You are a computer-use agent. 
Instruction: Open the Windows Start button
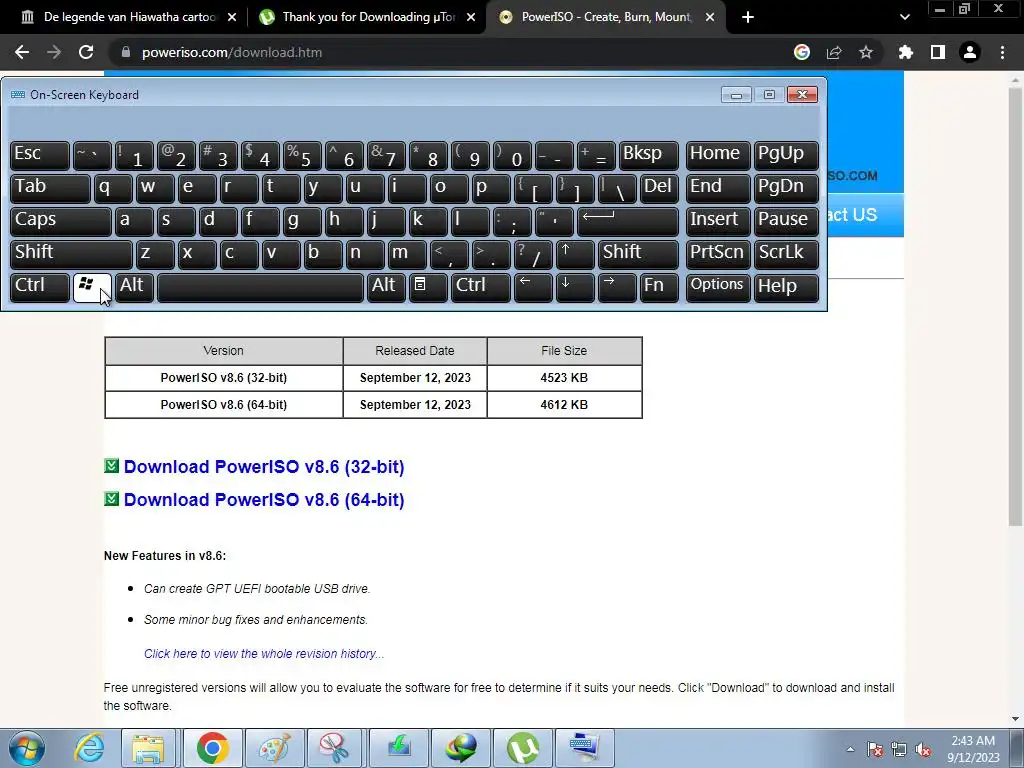point(27,748)
